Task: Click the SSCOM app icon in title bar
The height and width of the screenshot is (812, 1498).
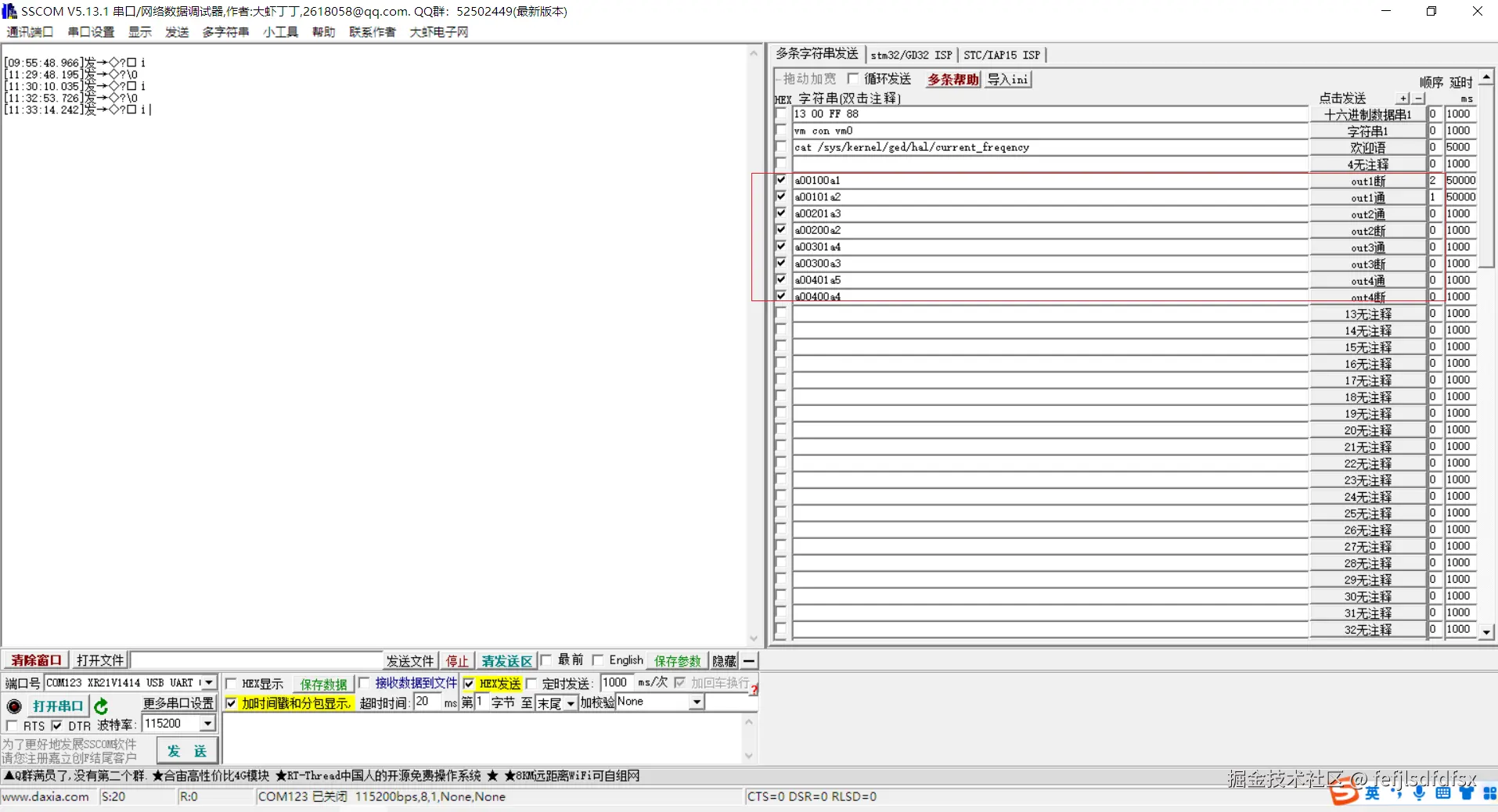Action: tap(9, 11)
